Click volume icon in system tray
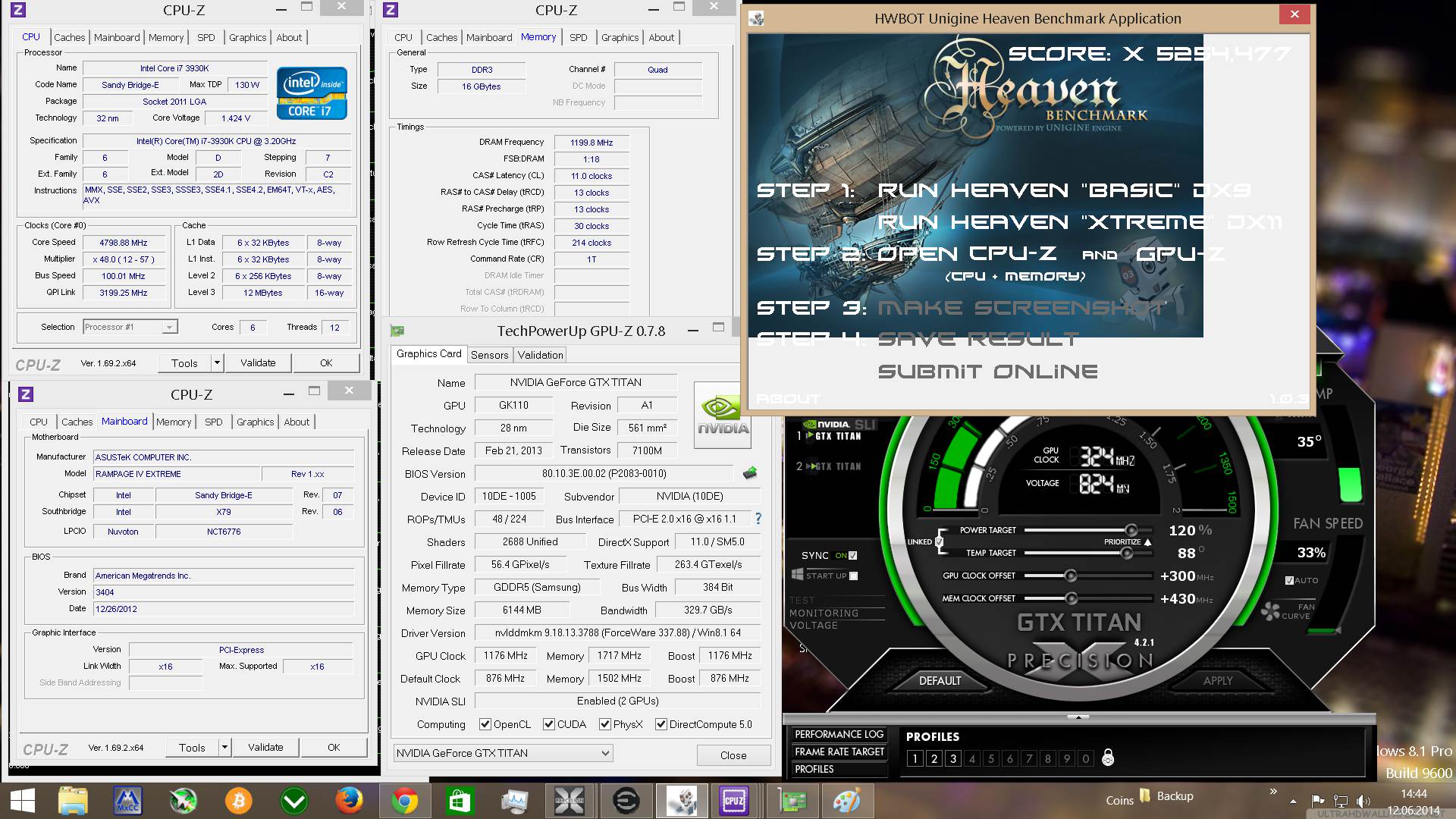The image size is (1456, 819). tap(1363, 801)
